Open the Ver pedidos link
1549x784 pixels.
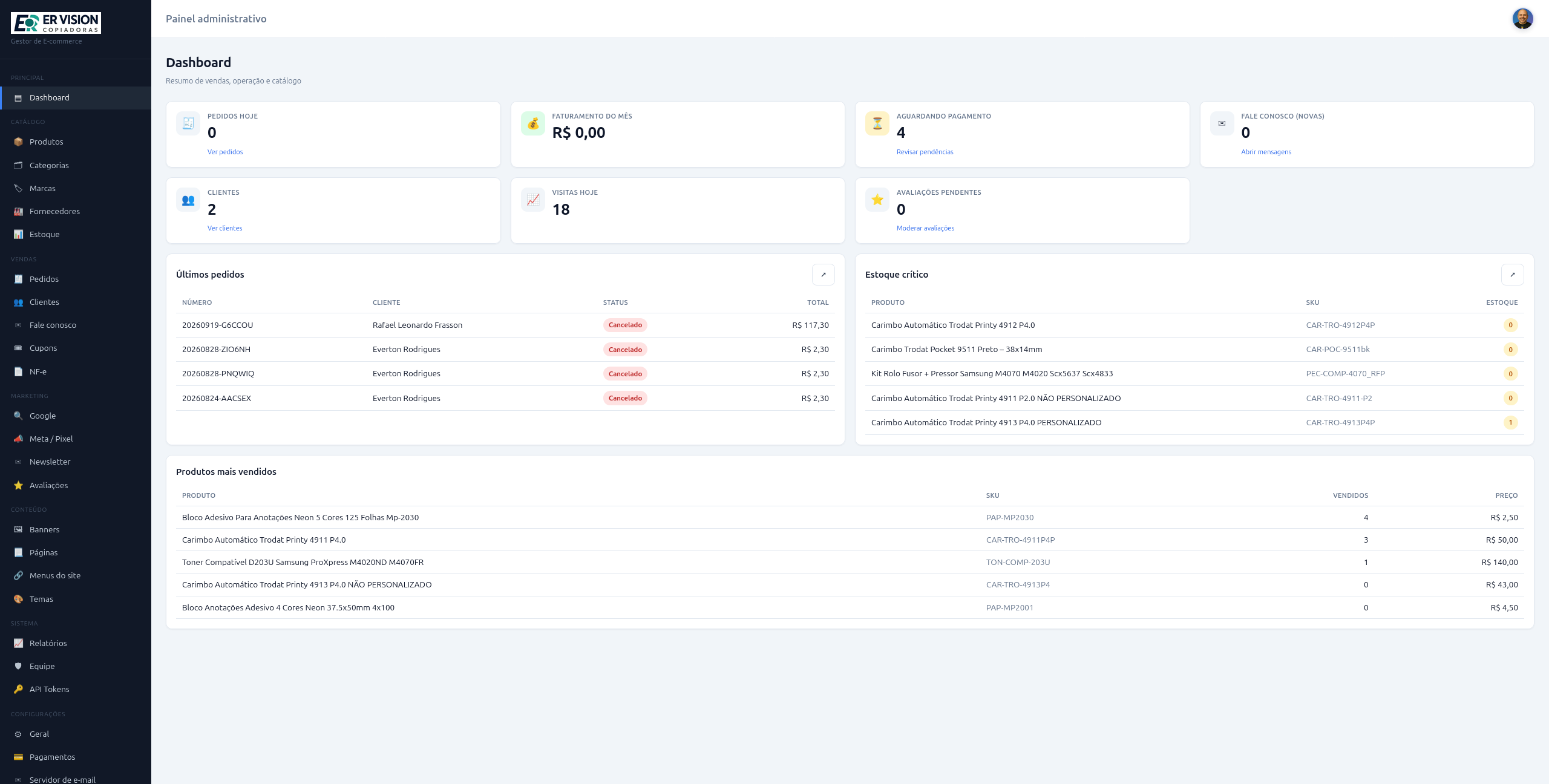[225, 152]
